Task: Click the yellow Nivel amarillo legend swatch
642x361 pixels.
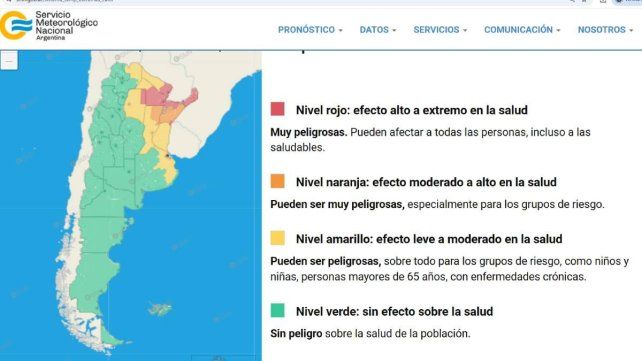Action: [x=278, y=238]
